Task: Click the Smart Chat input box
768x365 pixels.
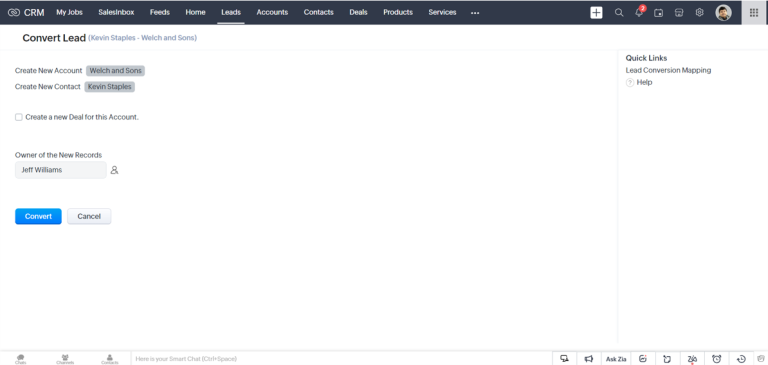Action: click(x=341, y=359)
